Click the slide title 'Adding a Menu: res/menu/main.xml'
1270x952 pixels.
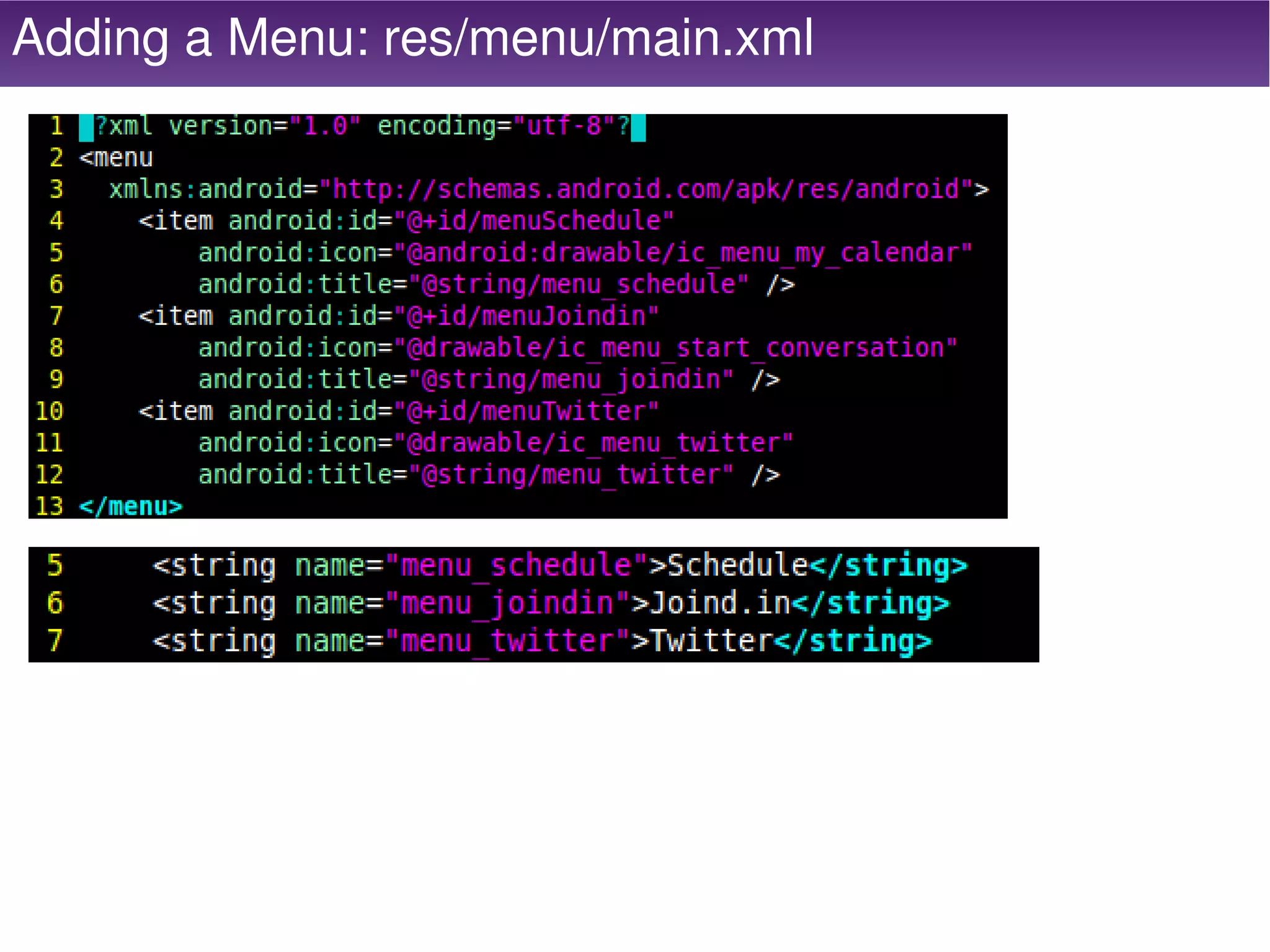(x=412, y=38)
